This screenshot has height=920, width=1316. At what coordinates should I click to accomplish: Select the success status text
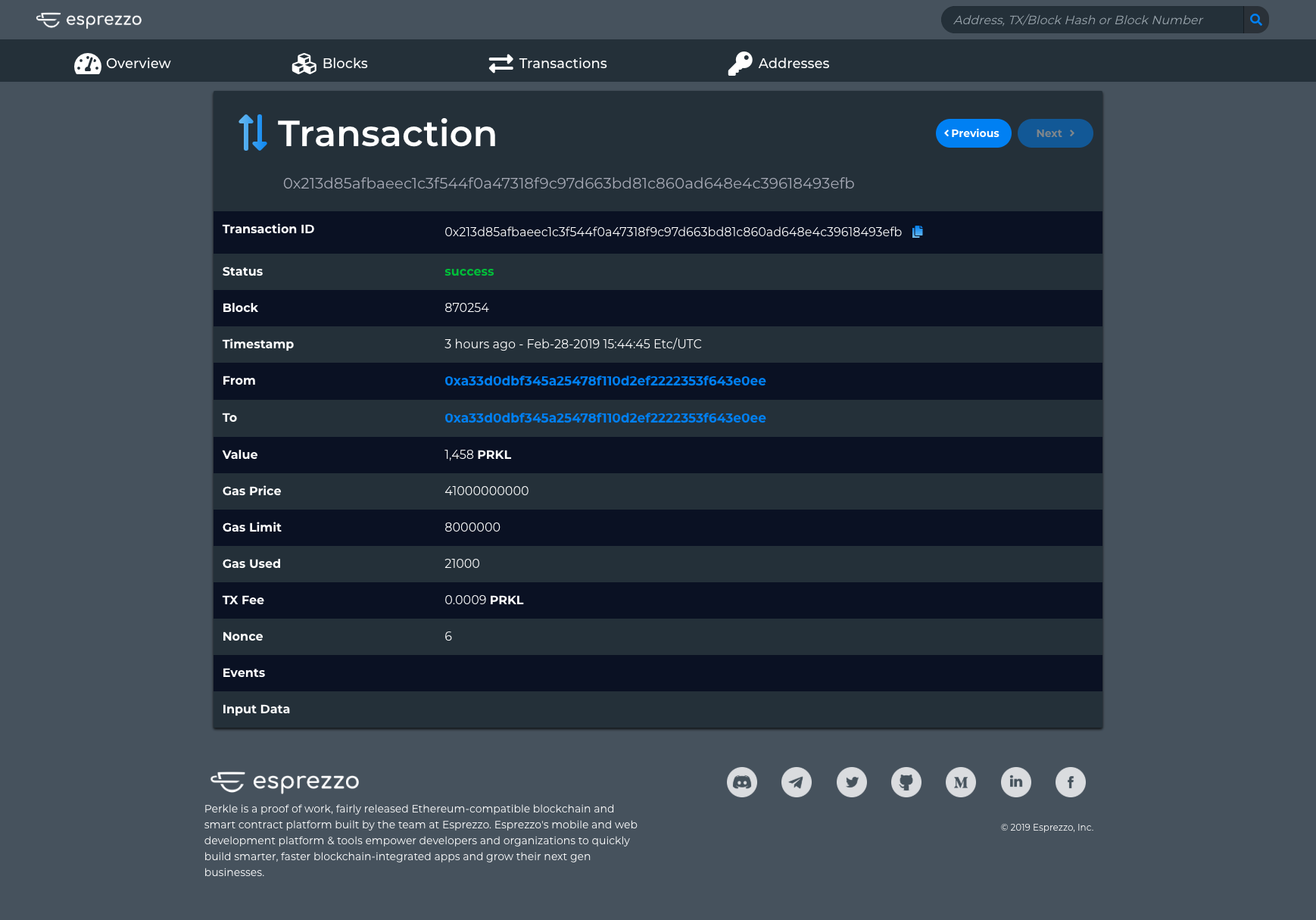469,272
